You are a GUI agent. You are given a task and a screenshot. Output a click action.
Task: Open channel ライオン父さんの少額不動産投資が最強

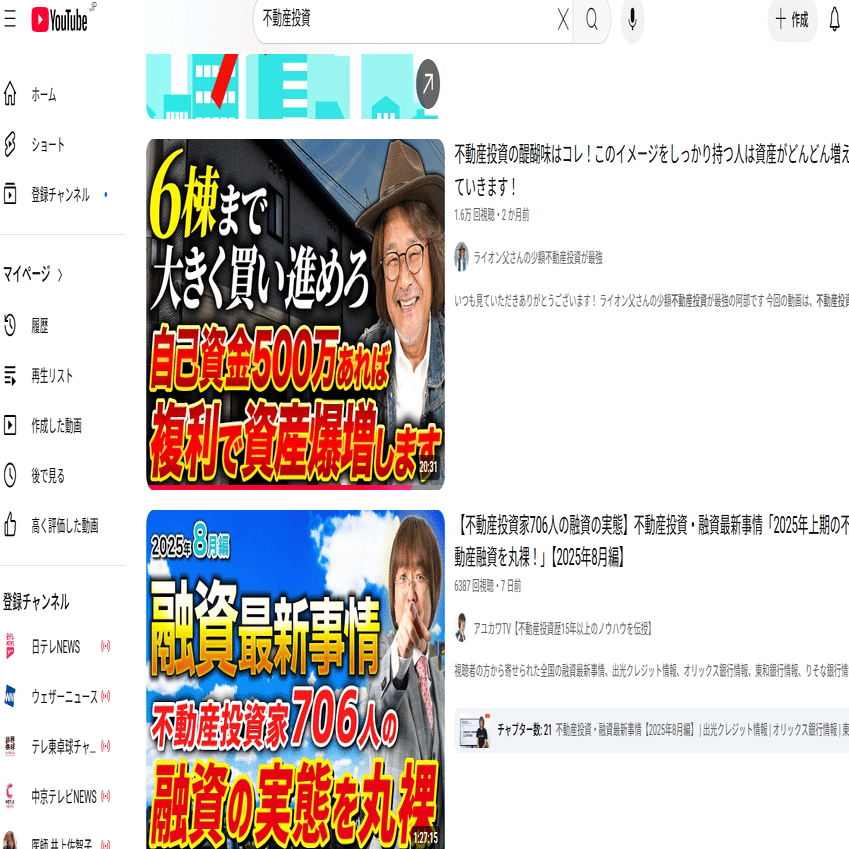[538, 258]
